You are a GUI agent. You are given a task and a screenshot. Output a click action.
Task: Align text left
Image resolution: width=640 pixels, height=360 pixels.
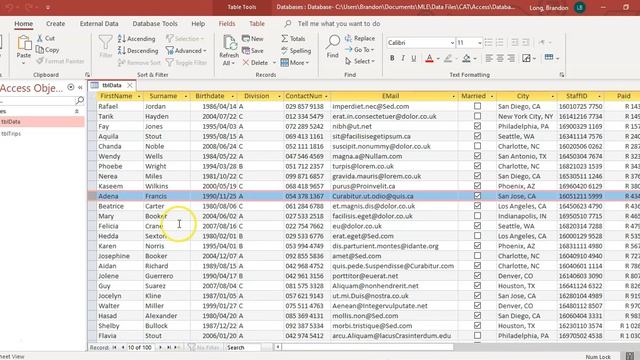coord(489,58)
